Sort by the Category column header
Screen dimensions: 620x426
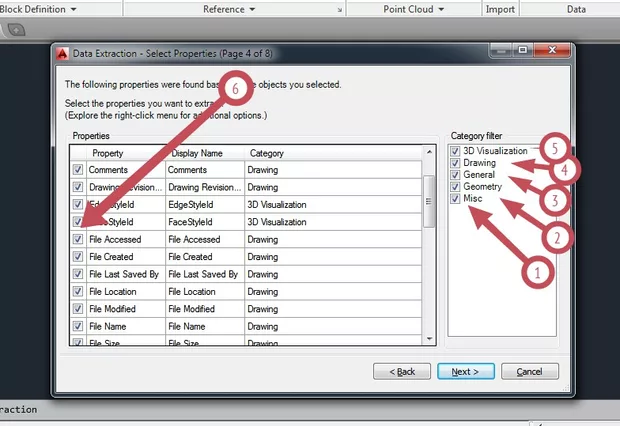(x=333, y=153)
